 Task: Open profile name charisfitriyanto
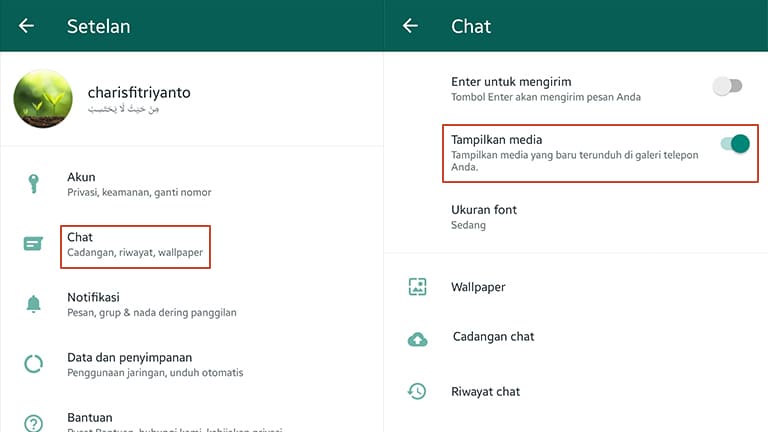139,92
